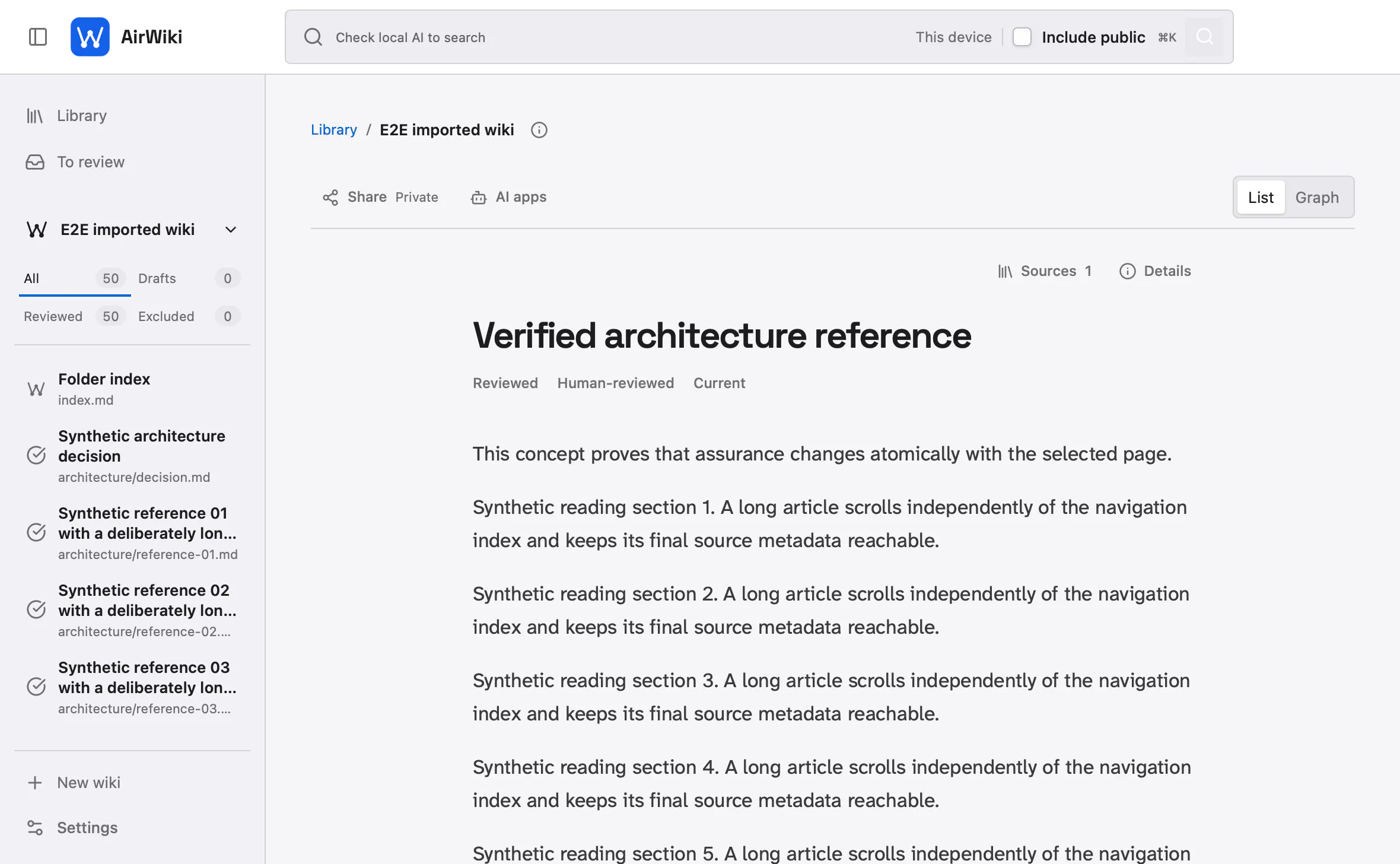Screen dimensions: 1400x864
Task: Click the Library books icon in sidebar
Action: click(x=35, y=116)
